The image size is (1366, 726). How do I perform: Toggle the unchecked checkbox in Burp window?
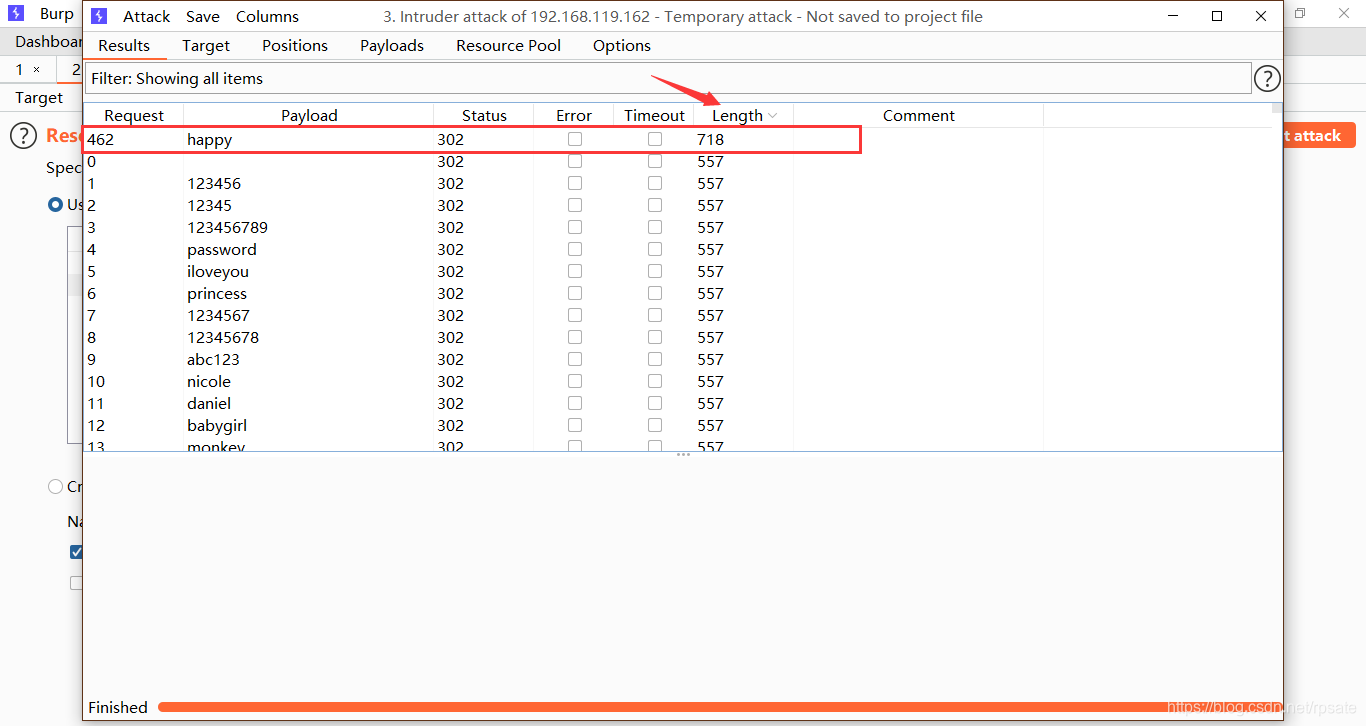tap(76, 583)
